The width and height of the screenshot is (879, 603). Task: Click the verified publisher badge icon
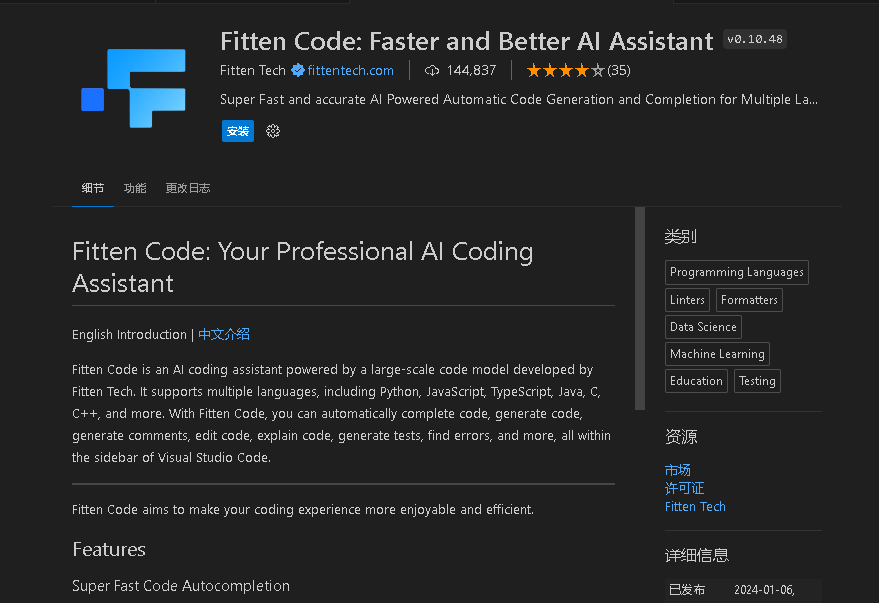[298, 70]
